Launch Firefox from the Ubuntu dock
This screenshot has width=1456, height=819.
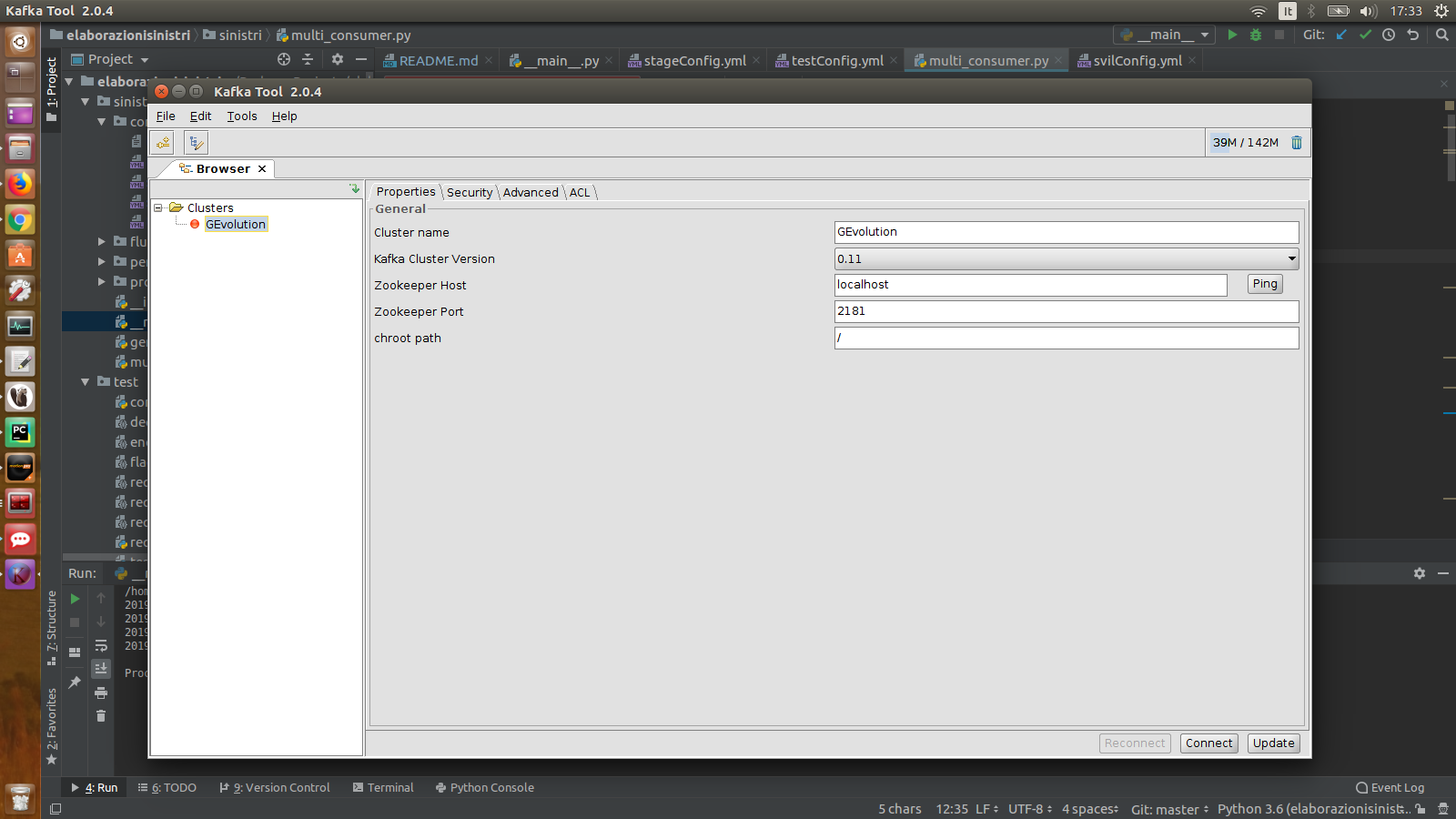coord(20,184)
